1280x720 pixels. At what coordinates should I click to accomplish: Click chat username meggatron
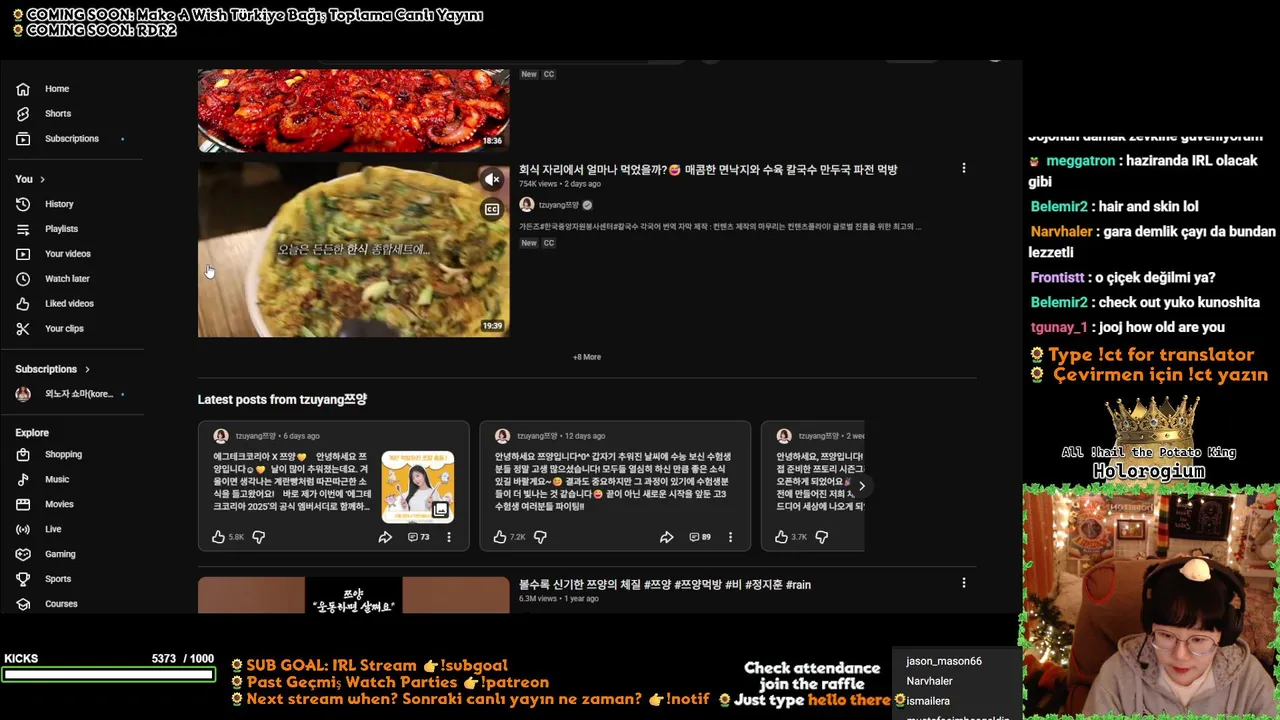pyautogui.click(x=1080, y=161)
